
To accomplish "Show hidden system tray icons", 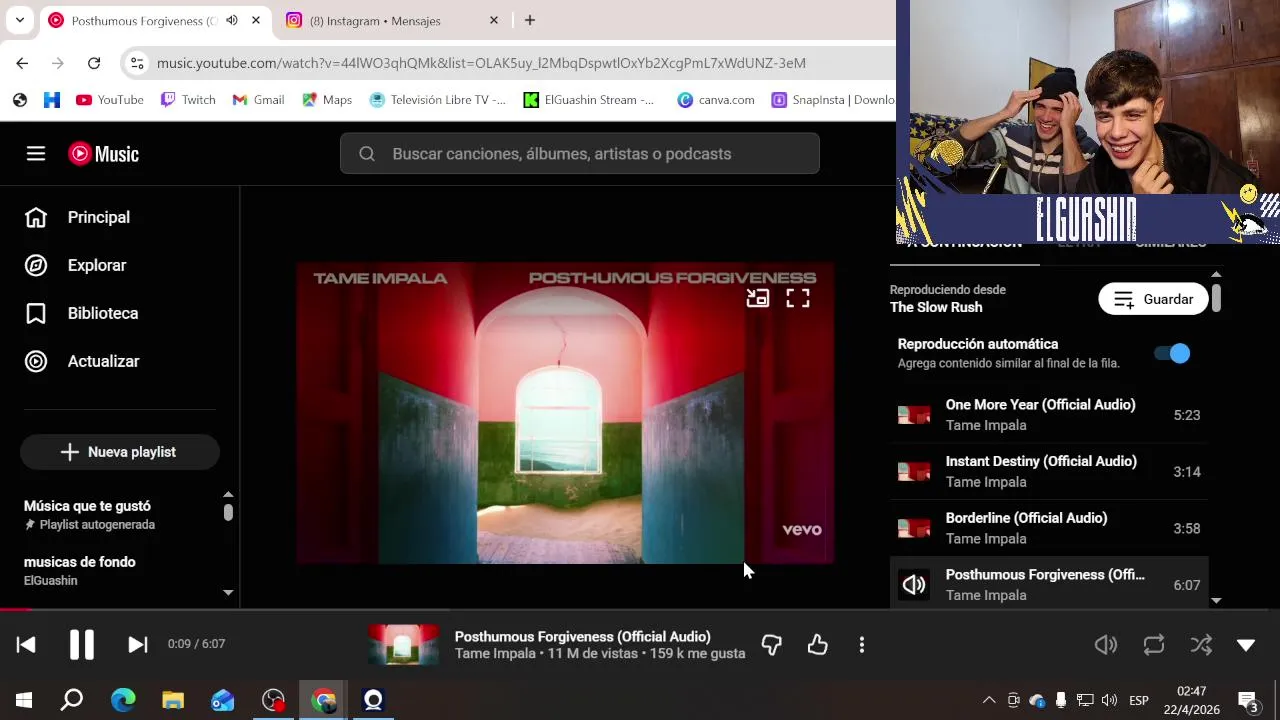I will (989, 700).
